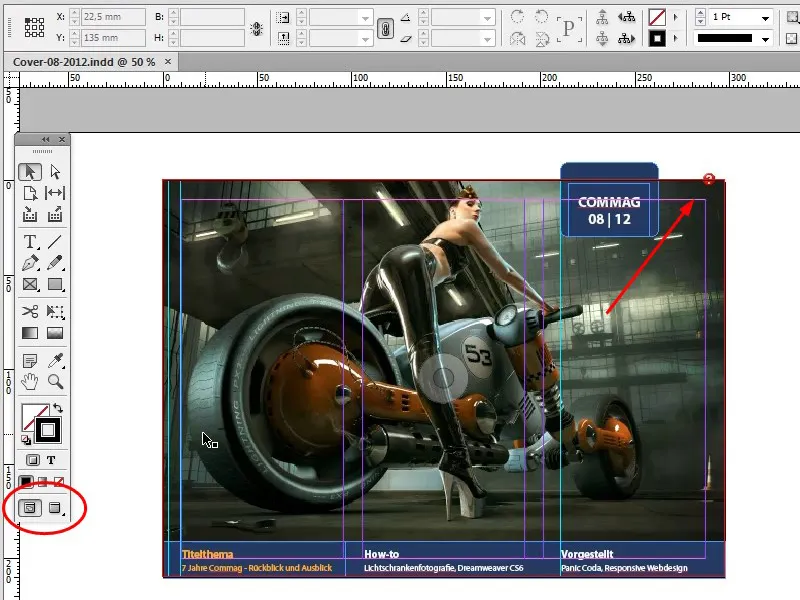Select the Note tool
Viewport: 800px width, 600px height.
[x=30, y=361]
